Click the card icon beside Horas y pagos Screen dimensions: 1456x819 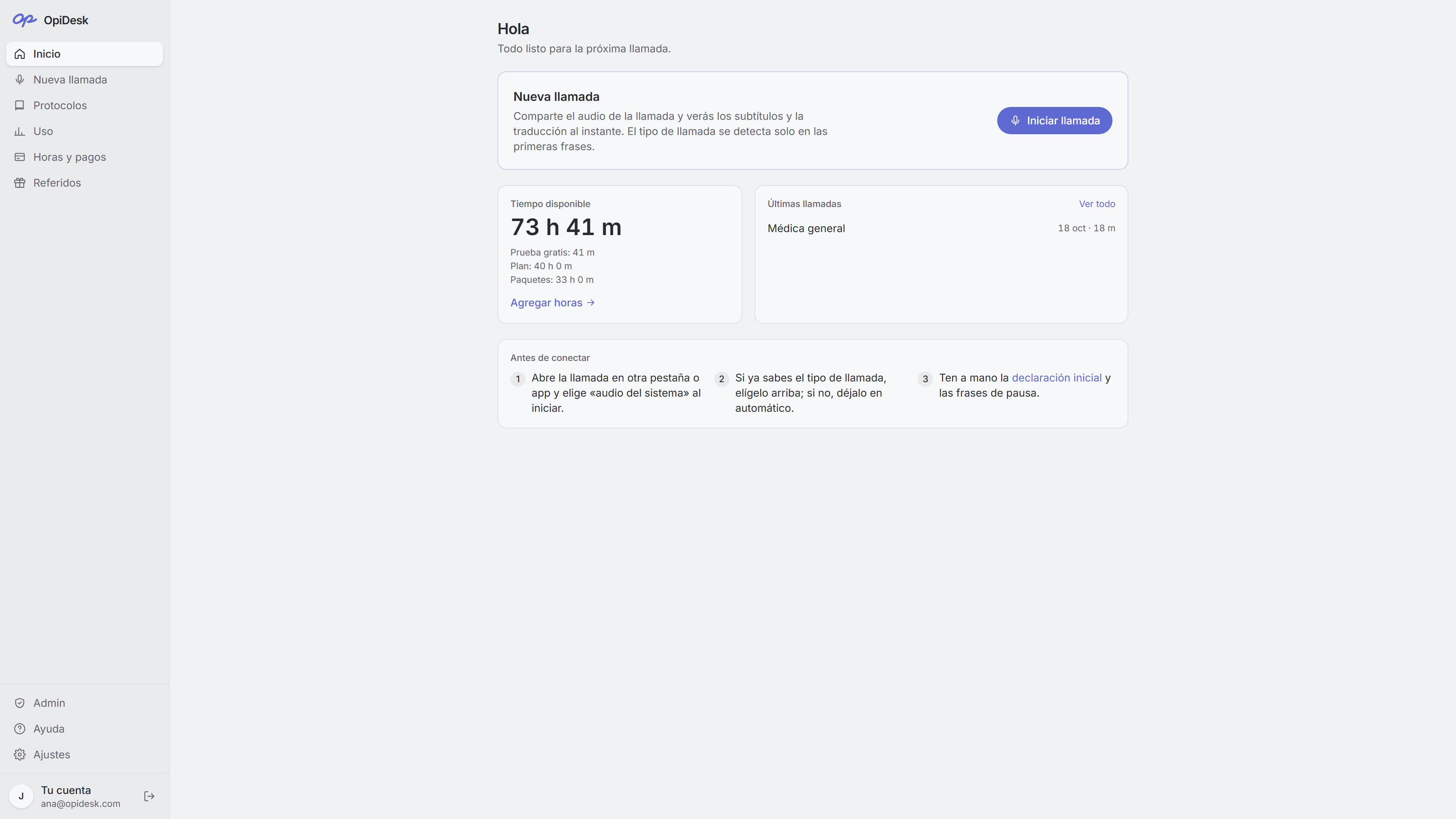(20, 157)
